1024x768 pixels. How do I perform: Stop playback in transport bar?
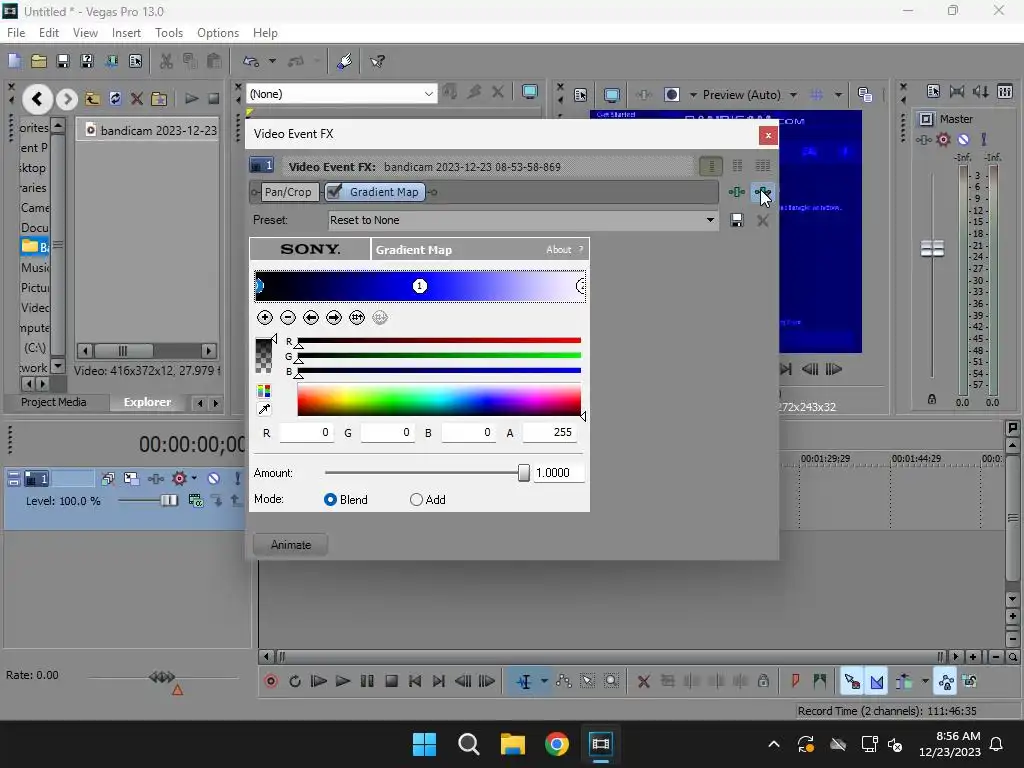click(x=391, y=681)
